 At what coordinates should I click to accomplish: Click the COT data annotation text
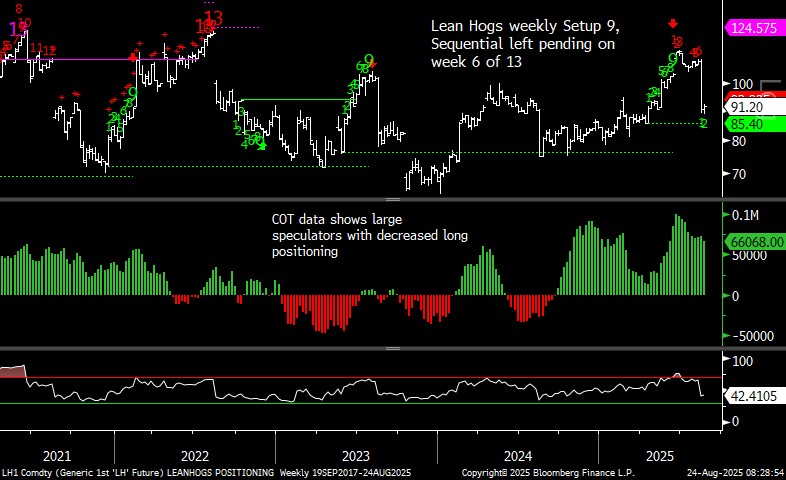pyautogui.click(x=370, y=235)
